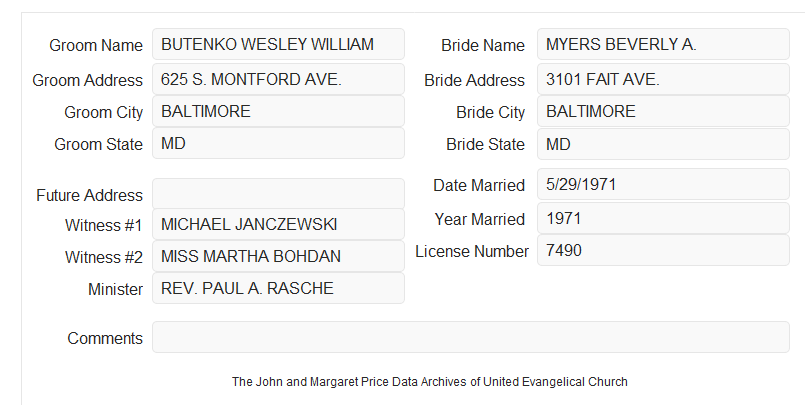The height and width of the screenshot is (405, 805).
Task: Focus the Groom City field
Action: click(278, 111)
